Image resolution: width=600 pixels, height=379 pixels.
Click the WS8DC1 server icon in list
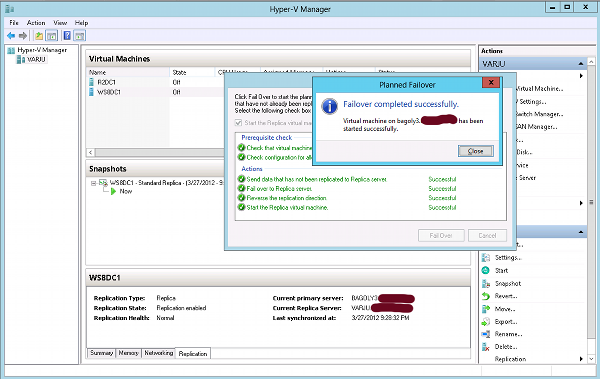(x=91, y=92)
